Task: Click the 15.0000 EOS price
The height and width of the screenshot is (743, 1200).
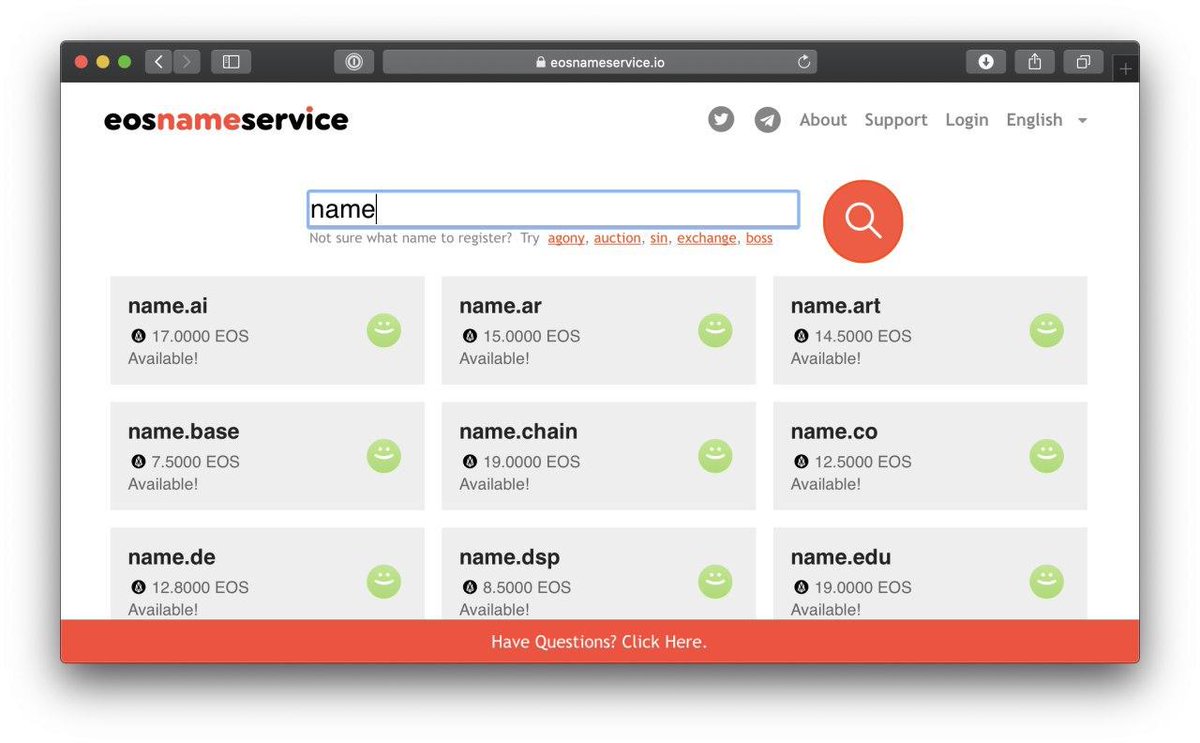Action: click(531, 336)
